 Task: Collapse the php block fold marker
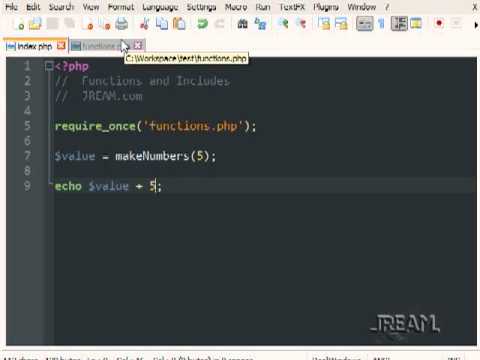(49, 66)
